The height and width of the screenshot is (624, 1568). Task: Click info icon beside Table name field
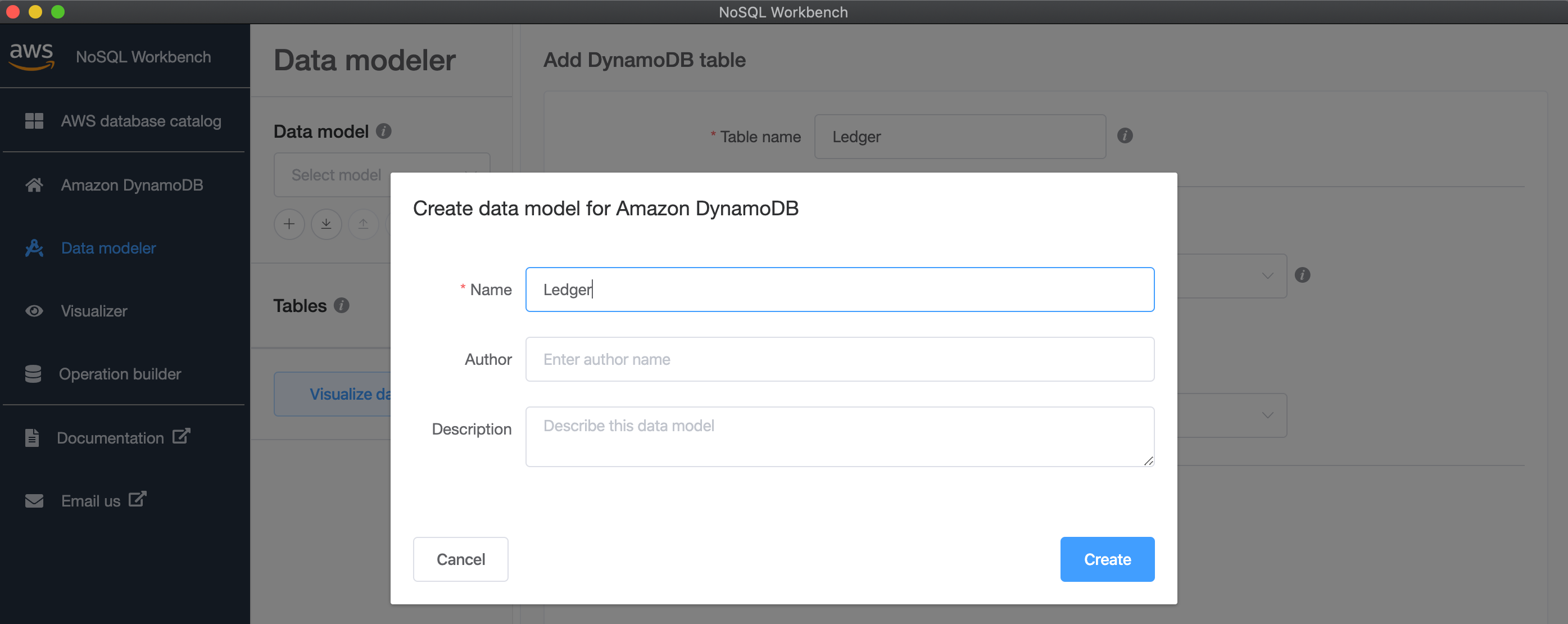point(1125,135)
